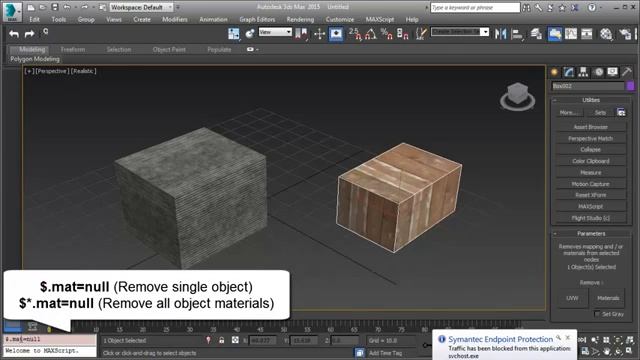Click the UVW remove button
640x360 pixels.
(x=572, y=298)
